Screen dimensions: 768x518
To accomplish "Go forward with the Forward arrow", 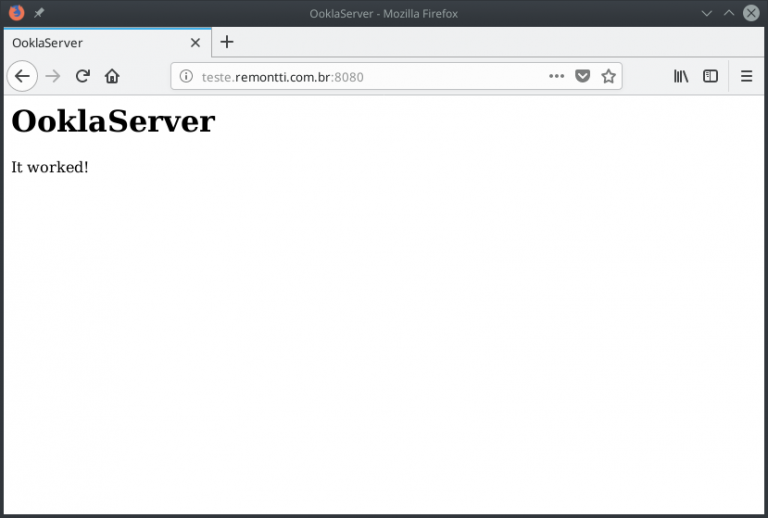I will point(53,76).
